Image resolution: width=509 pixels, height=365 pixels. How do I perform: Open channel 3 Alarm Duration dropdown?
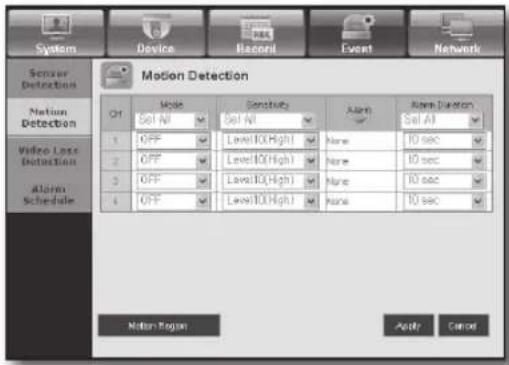point(444,180)
